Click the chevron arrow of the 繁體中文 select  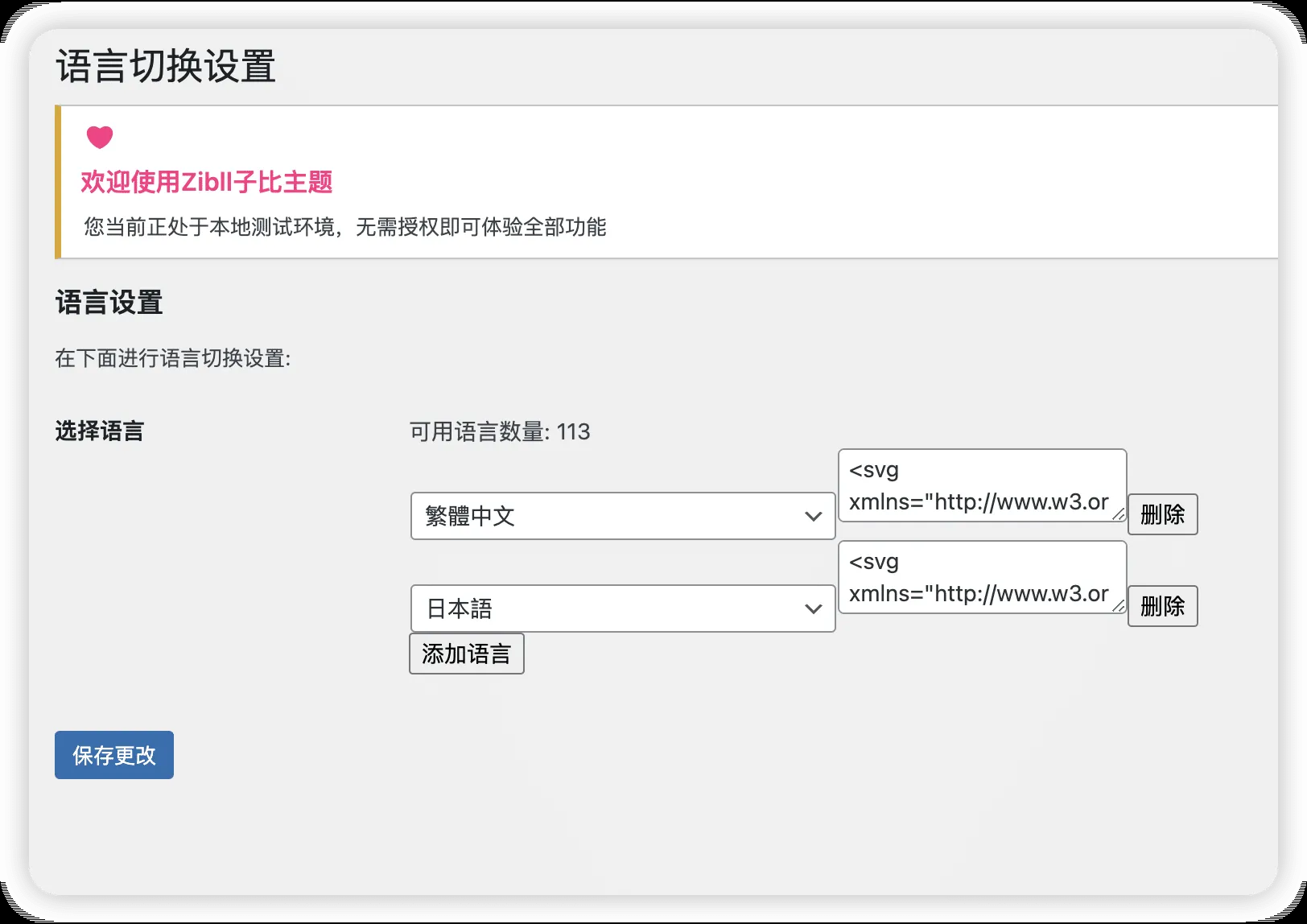pyautogui.click(x=813, y=517)
